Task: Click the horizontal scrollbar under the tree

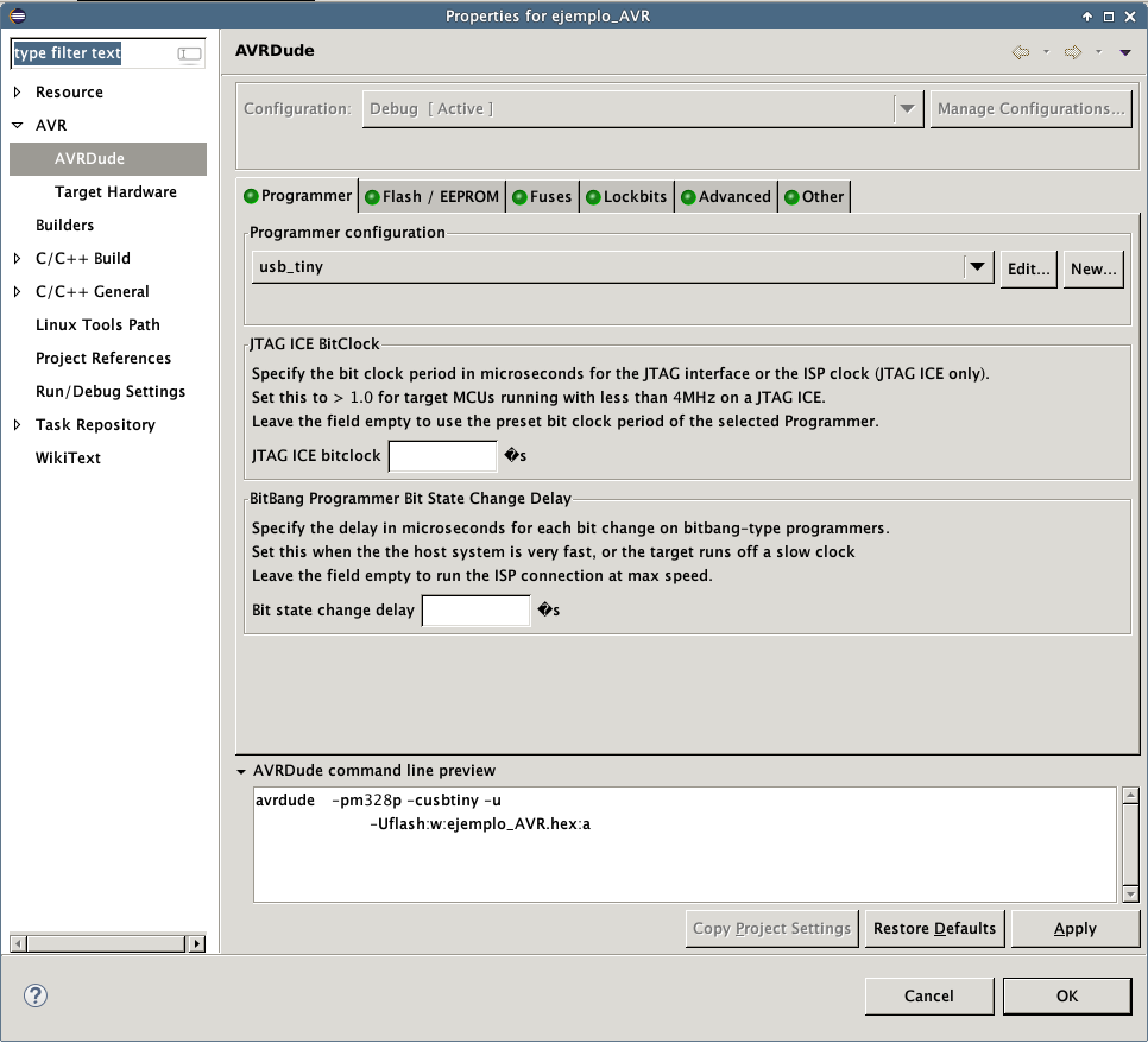Action: pyautogui.click(x=106, y=944)
